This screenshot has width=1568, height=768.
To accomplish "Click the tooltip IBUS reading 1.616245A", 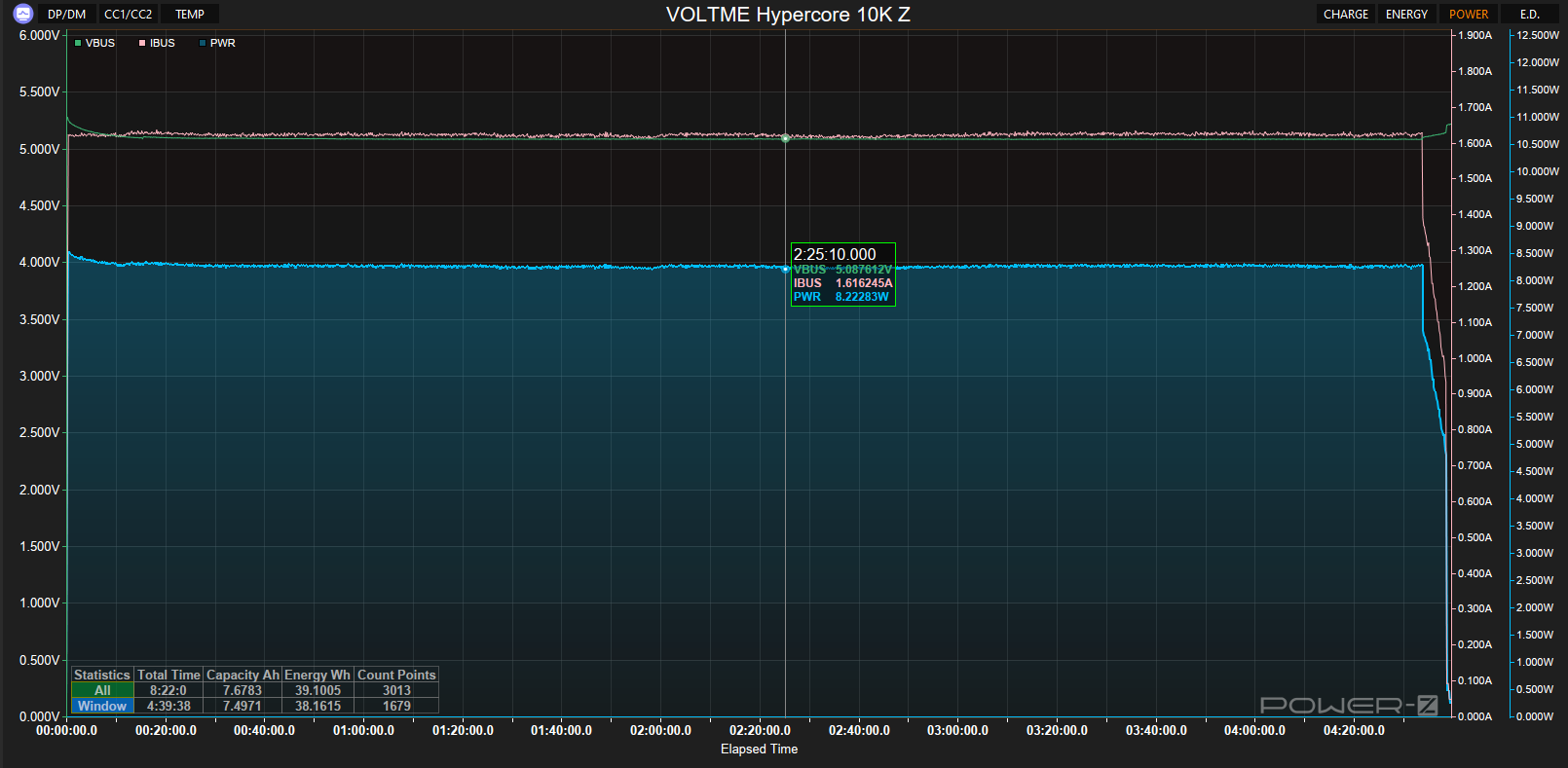I will (864, 283).
